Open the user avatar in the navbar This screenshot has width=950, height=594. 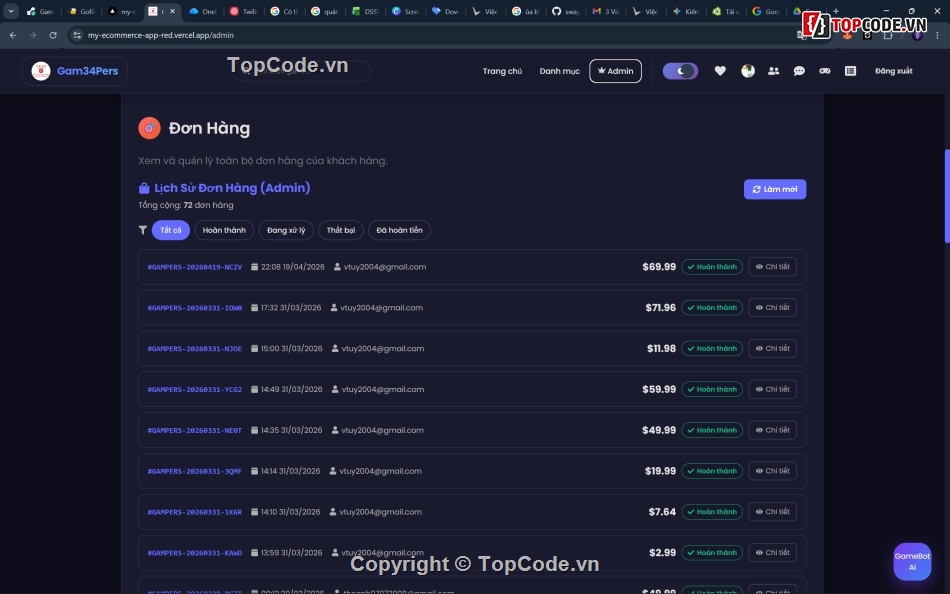(x=748, y=71)
